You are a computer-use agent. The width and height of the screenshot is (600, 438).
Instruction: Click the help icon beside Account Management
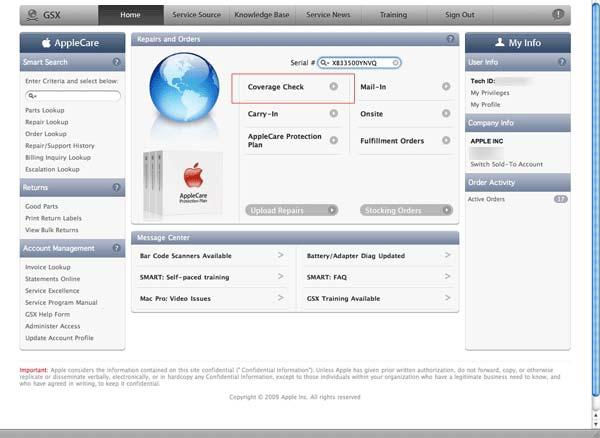118,248
